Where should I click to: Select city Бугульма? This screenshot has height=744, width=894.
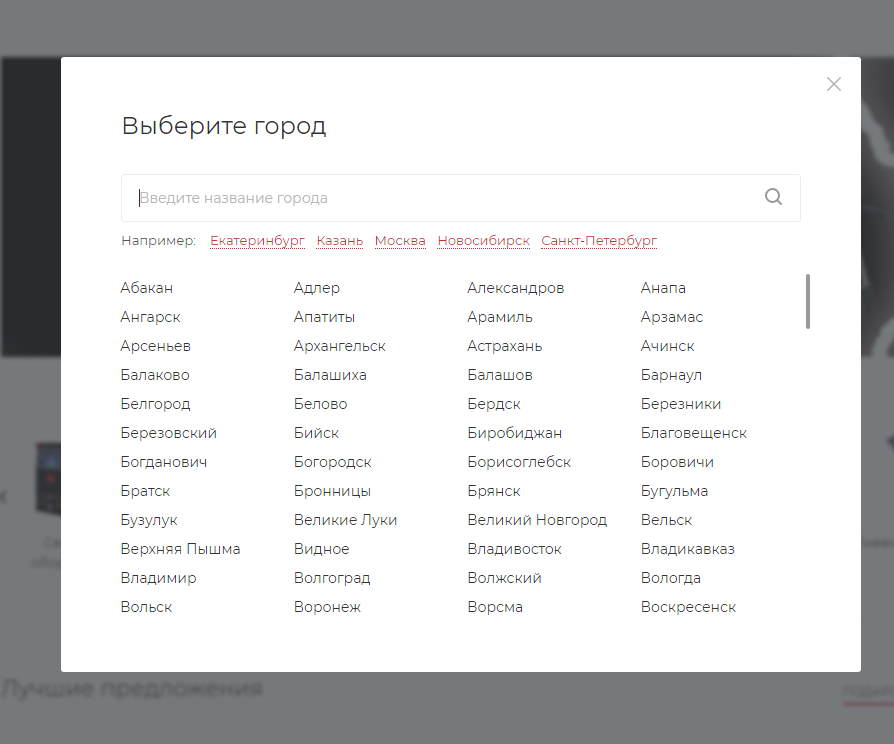pos(674,491)
